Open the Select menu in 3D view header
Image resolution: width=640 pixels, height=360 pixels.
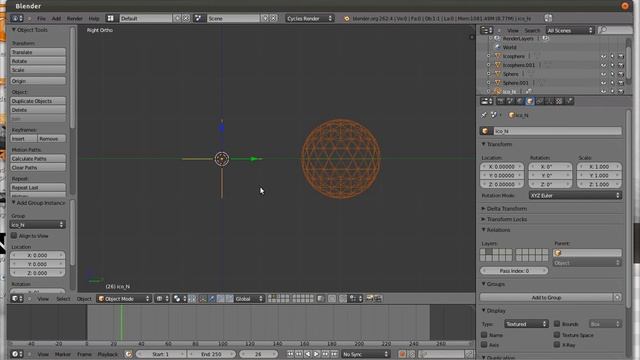click(x=63, y=299)
